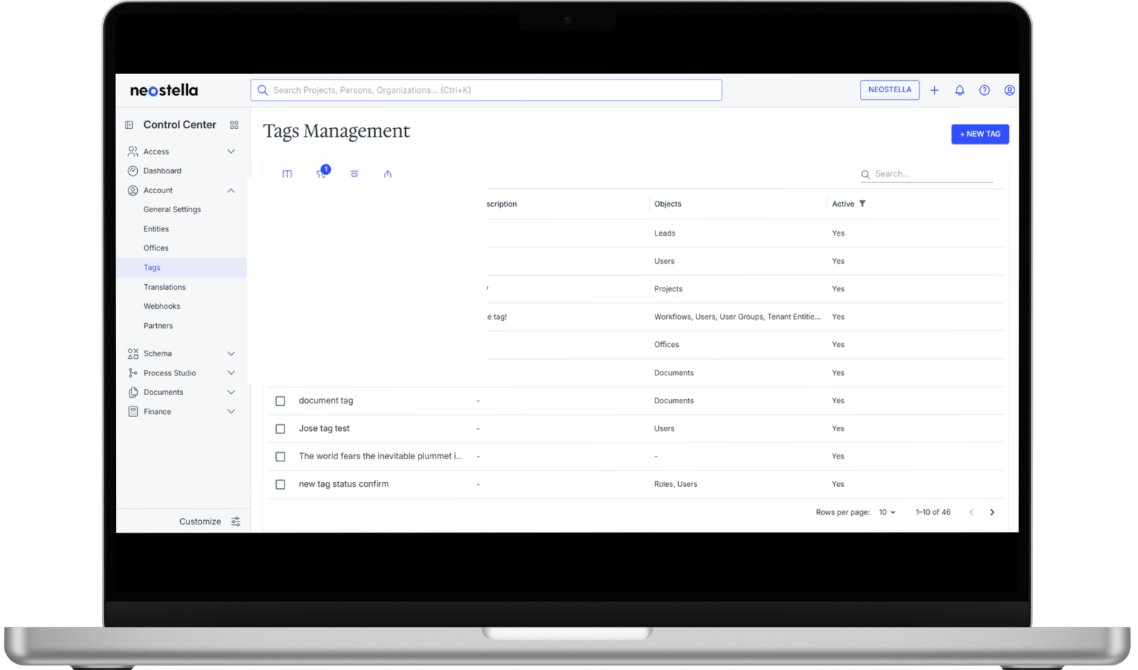The image size is (1138, 670).
Task: Open the filters icon with badge
Action: pos(322,173)
